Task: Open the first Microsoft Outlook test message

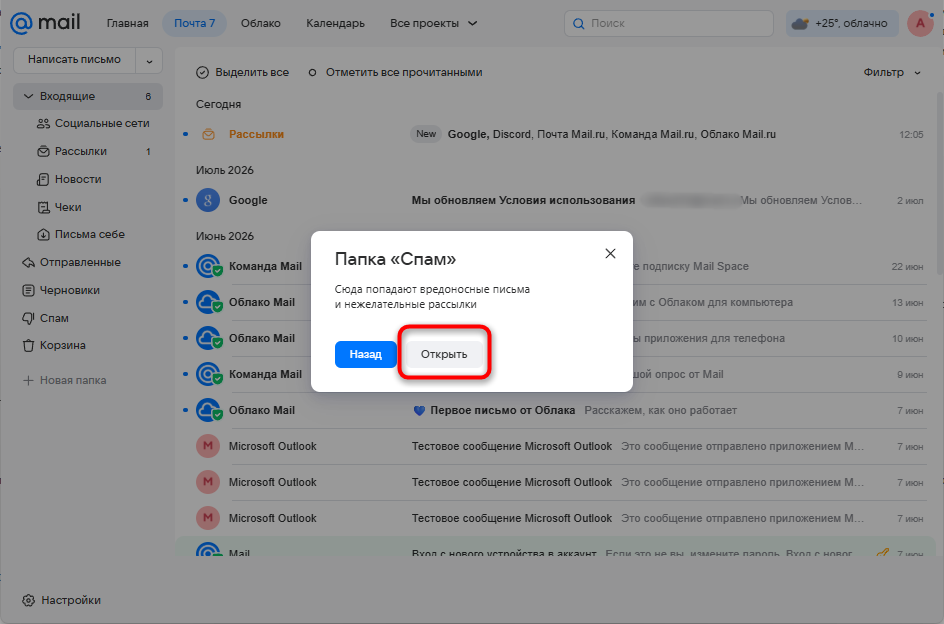Action: coord(553,446)
